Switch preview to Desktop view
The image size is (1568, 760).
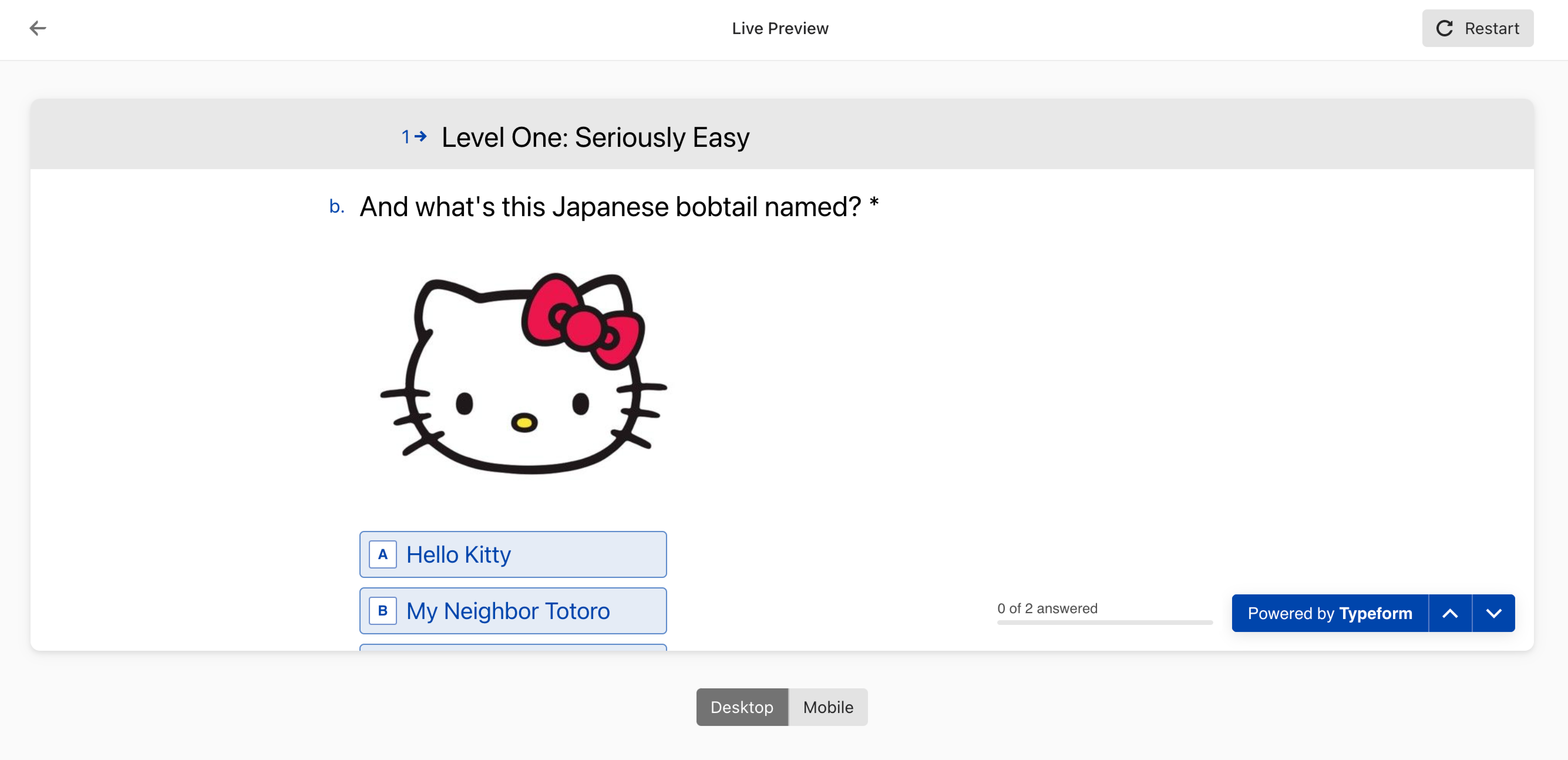742,707
